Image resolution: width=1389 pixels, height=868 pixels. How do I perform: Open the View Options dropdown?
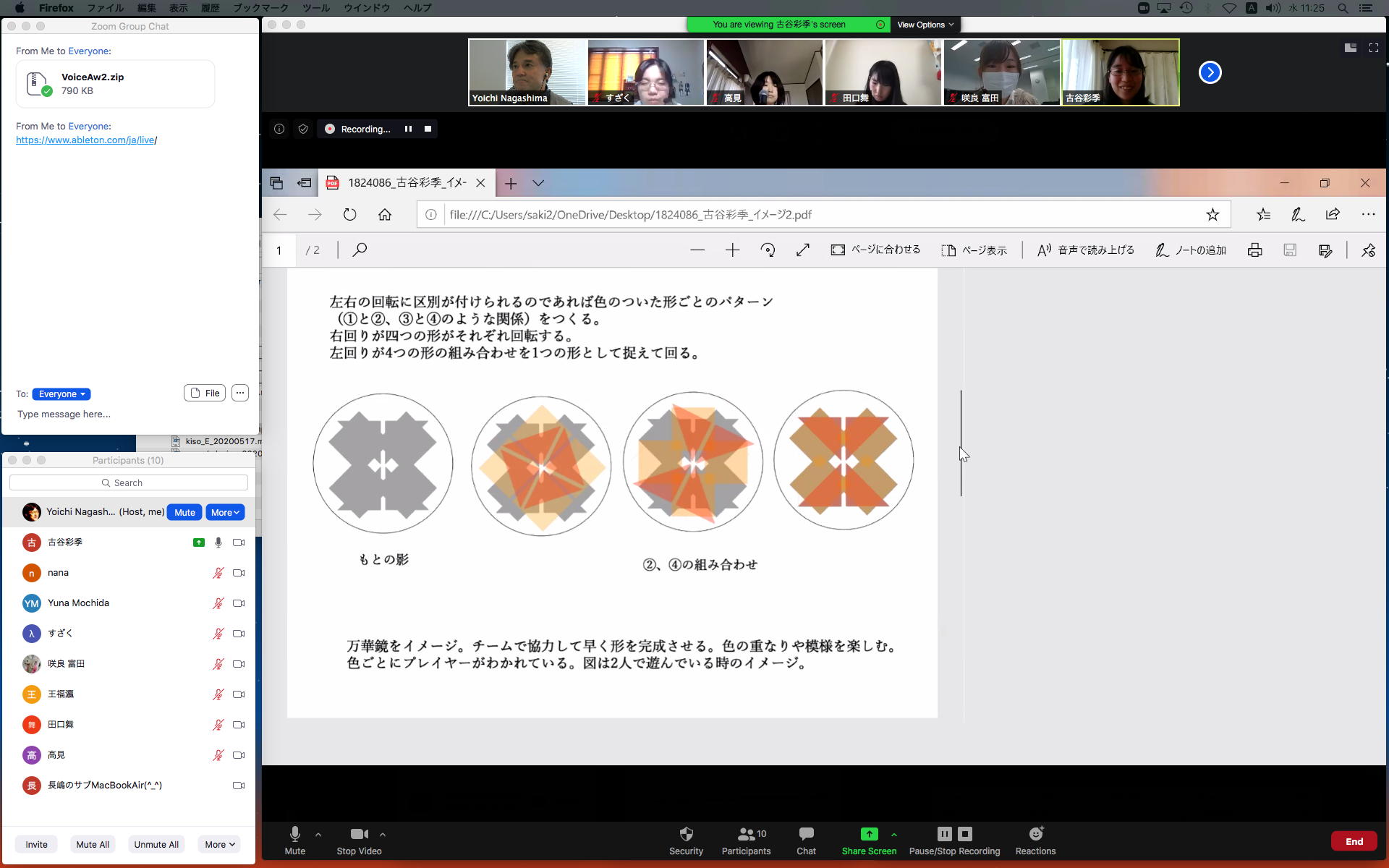[x=925, y=25]
